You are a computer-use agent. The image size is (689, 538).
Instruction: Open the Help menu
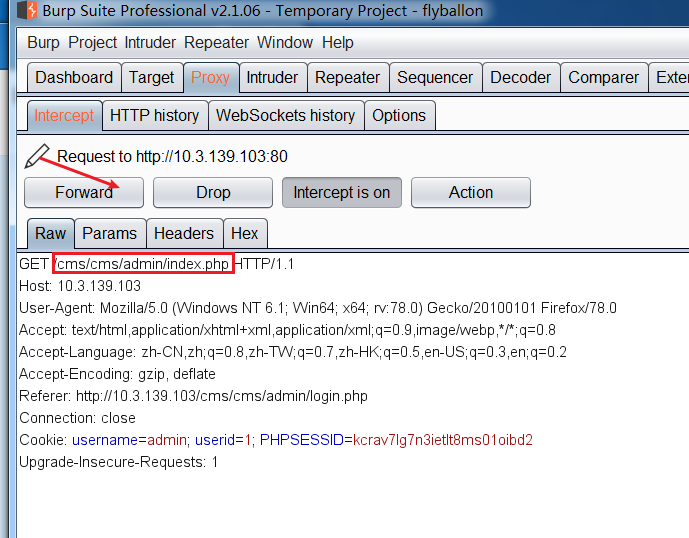(x=337, y=43)
